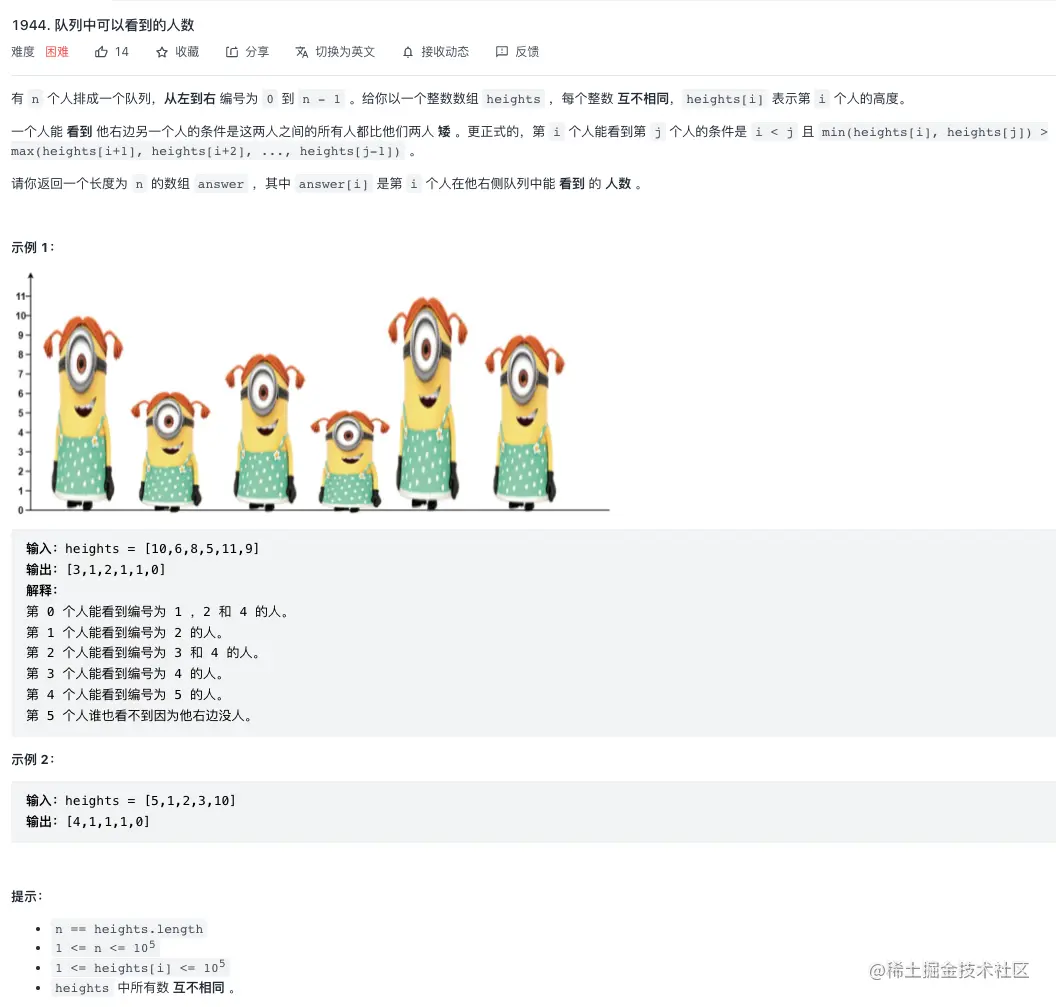The image size is (1056, 1007).
Task: Click the 收藏 label
Action: (187, 52)
